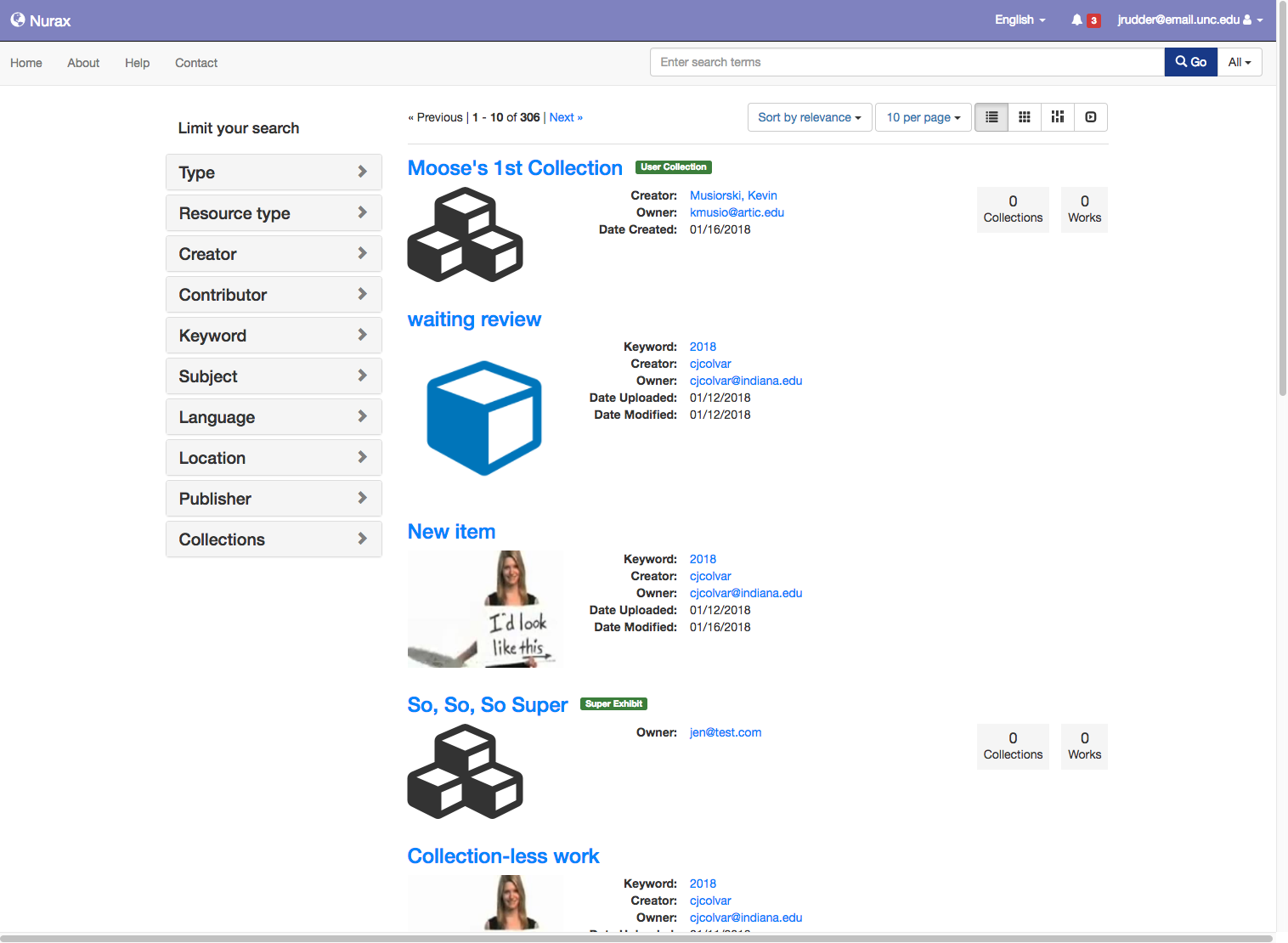Open the About page
The height and width of the screenshot is (943, 1288).
click(x=83, y=63)
